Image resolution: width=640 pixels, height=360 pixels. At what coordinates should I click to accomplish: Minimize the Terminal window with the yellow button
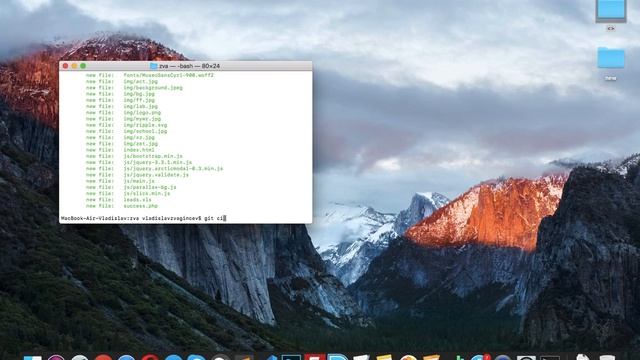coord(74,66)
